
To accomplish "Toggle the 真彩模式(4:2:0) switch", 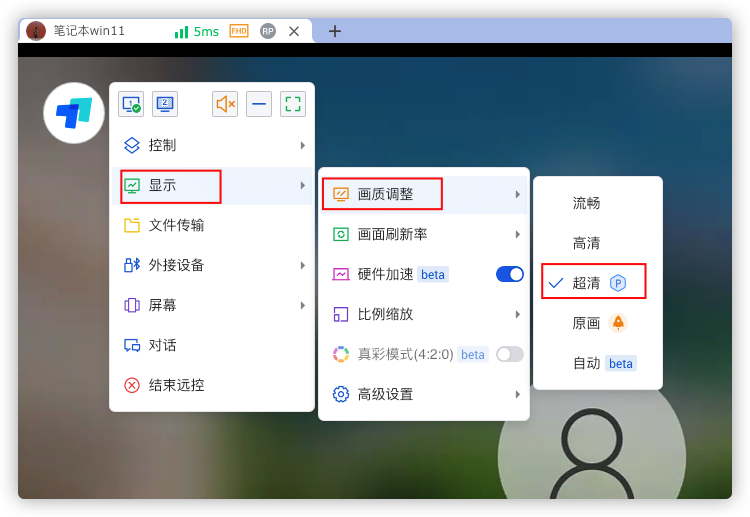I will tap(510, 354).
